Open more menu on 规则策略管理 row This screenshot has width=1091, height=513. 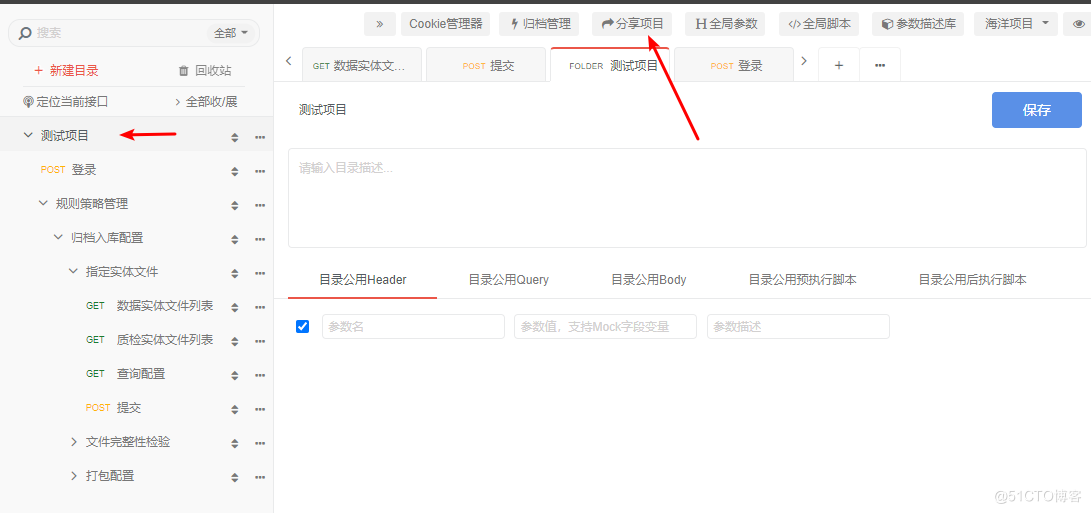pyautogui.click(x=260, y=205)
